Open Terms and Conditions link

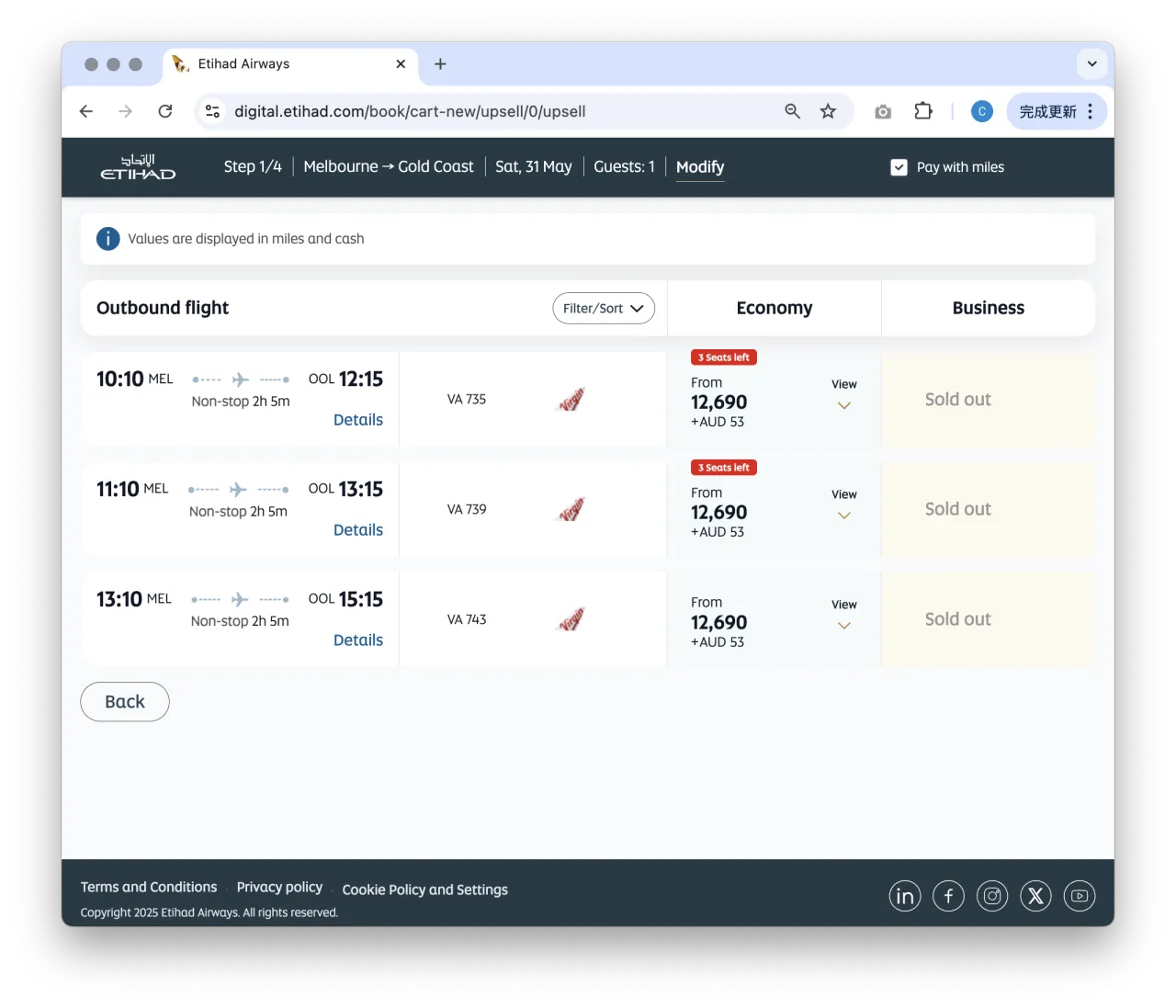149,887
